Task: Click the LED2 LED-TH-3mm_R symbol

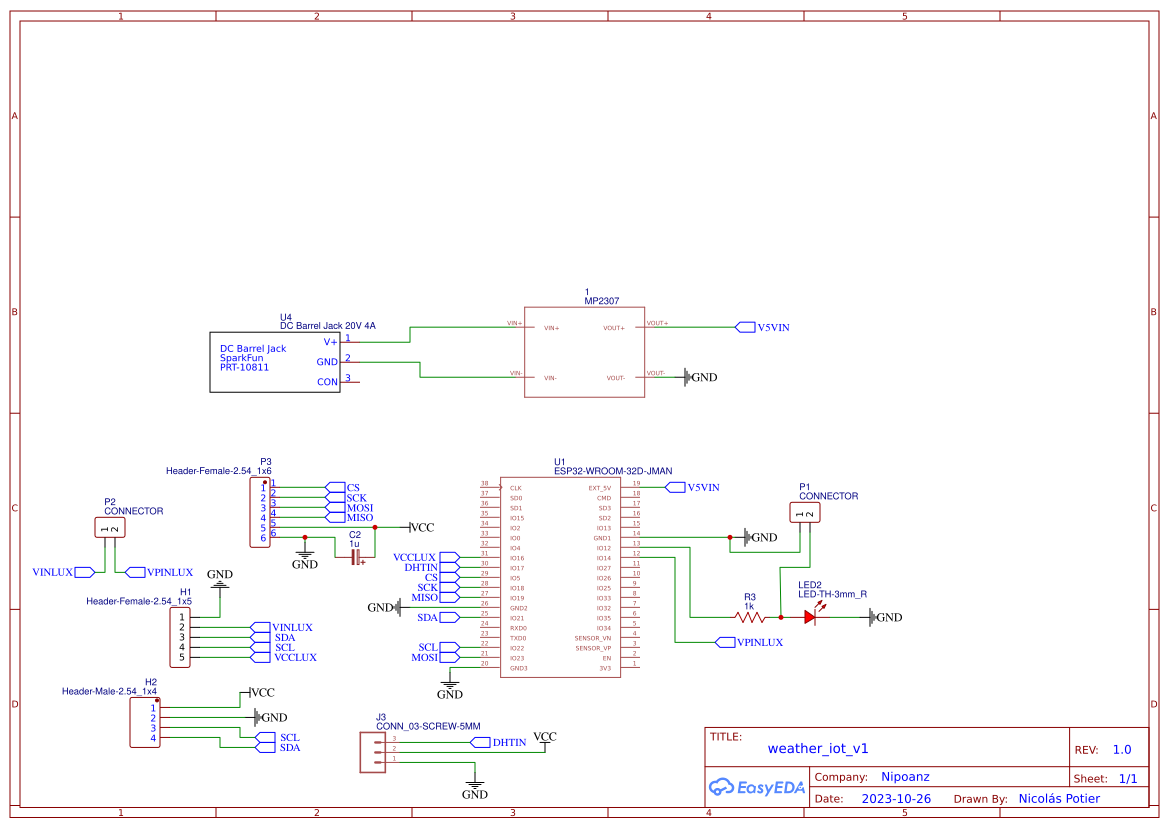Action: pos(808,617)
